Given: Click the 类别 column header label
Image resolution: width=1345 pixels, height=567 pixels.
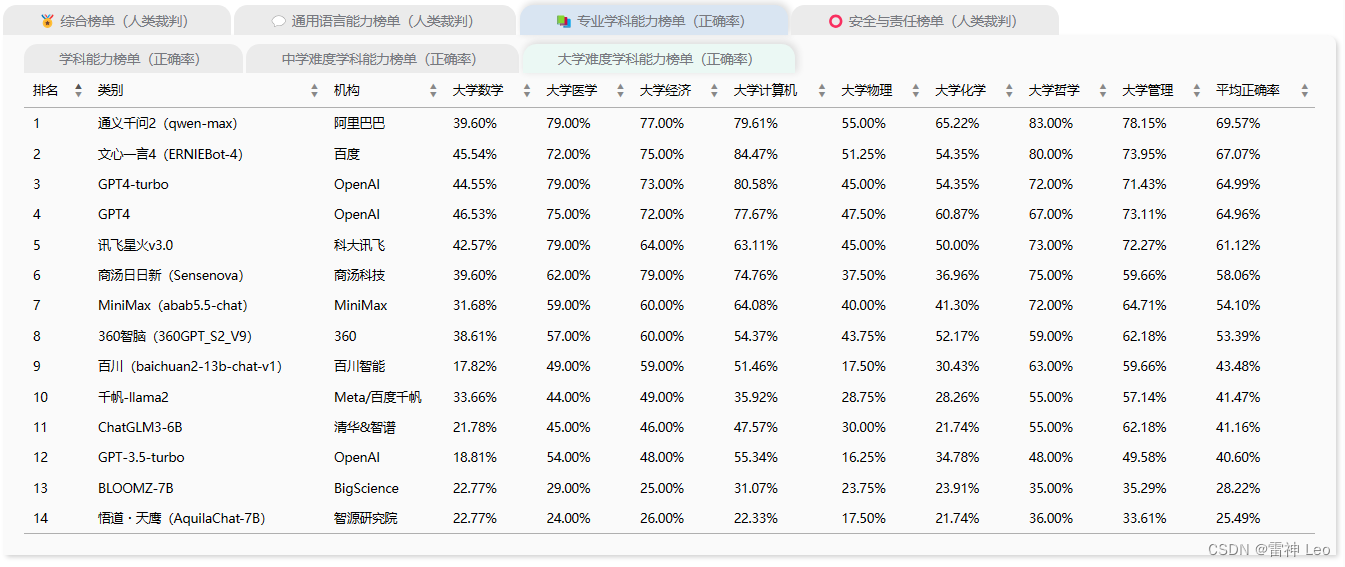Looking at the screenshot, I should tap(111, 91).
